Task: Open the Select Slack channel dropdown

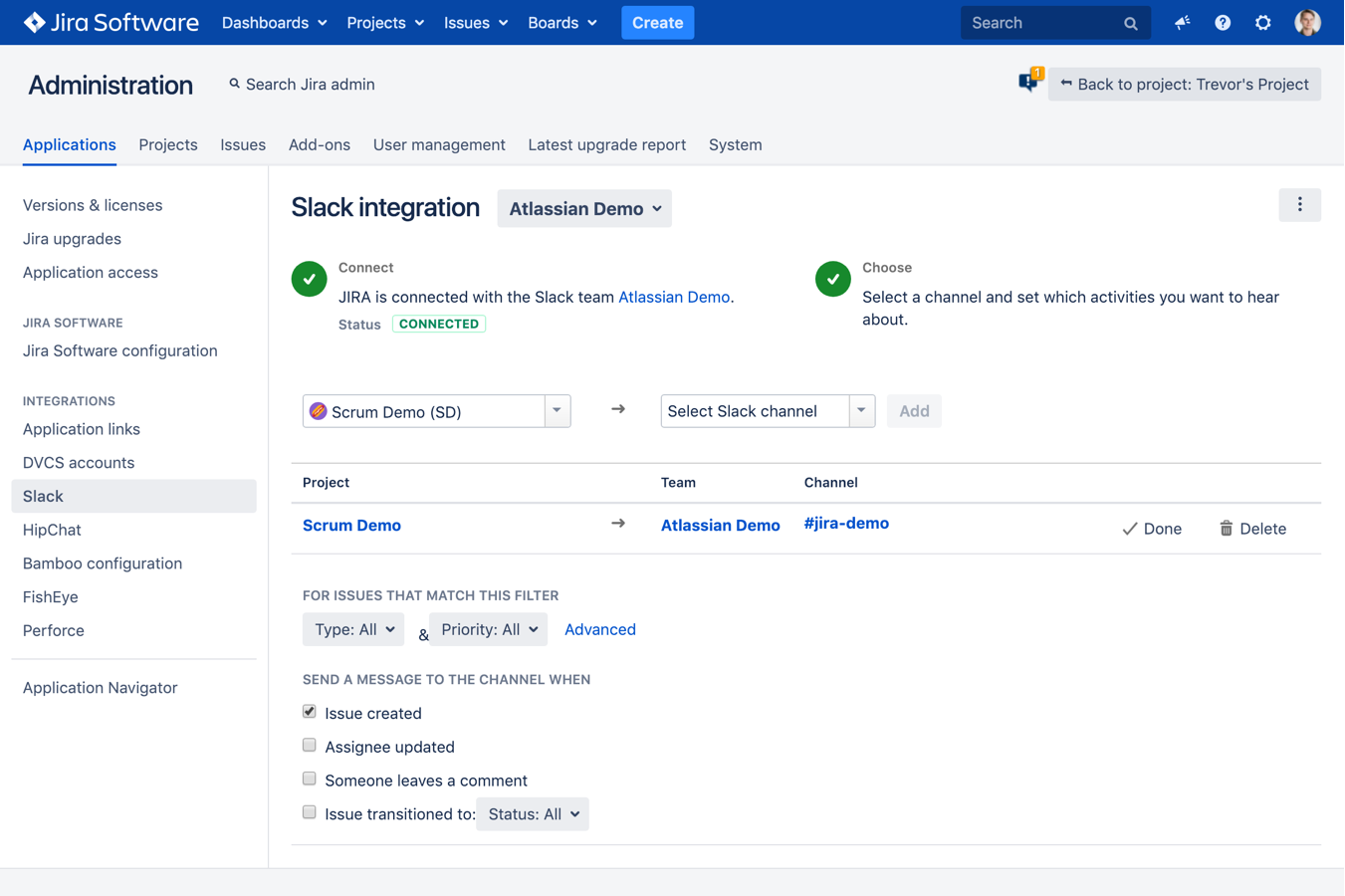Action: coord(768,411)
